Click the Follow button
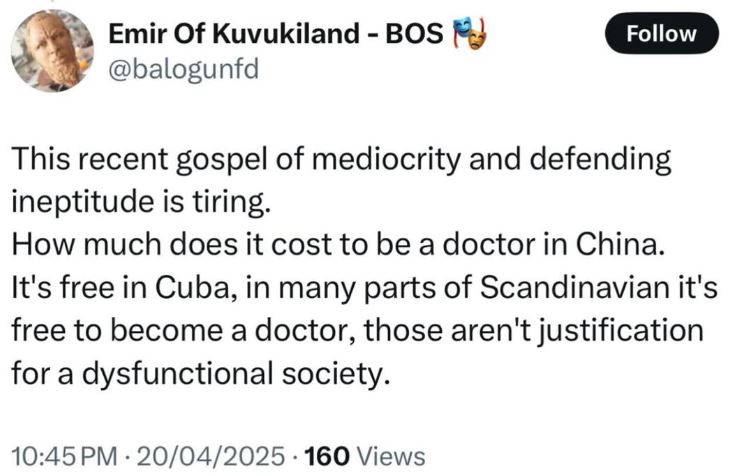This screenshot has height=476, width=743. click(661, 34)
